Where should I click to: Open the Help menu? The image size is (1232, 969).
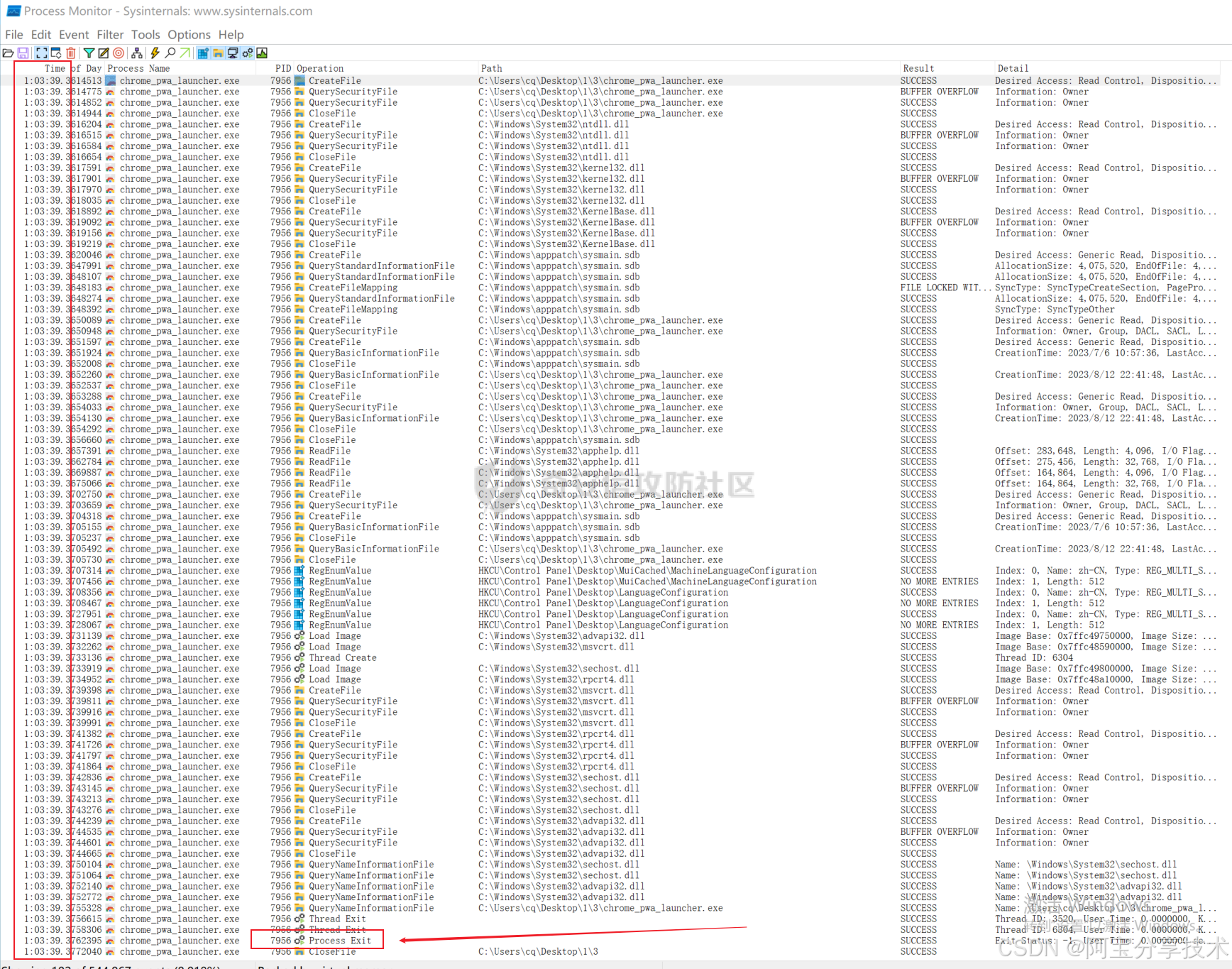pyautogui.click(x=231, y=35)
